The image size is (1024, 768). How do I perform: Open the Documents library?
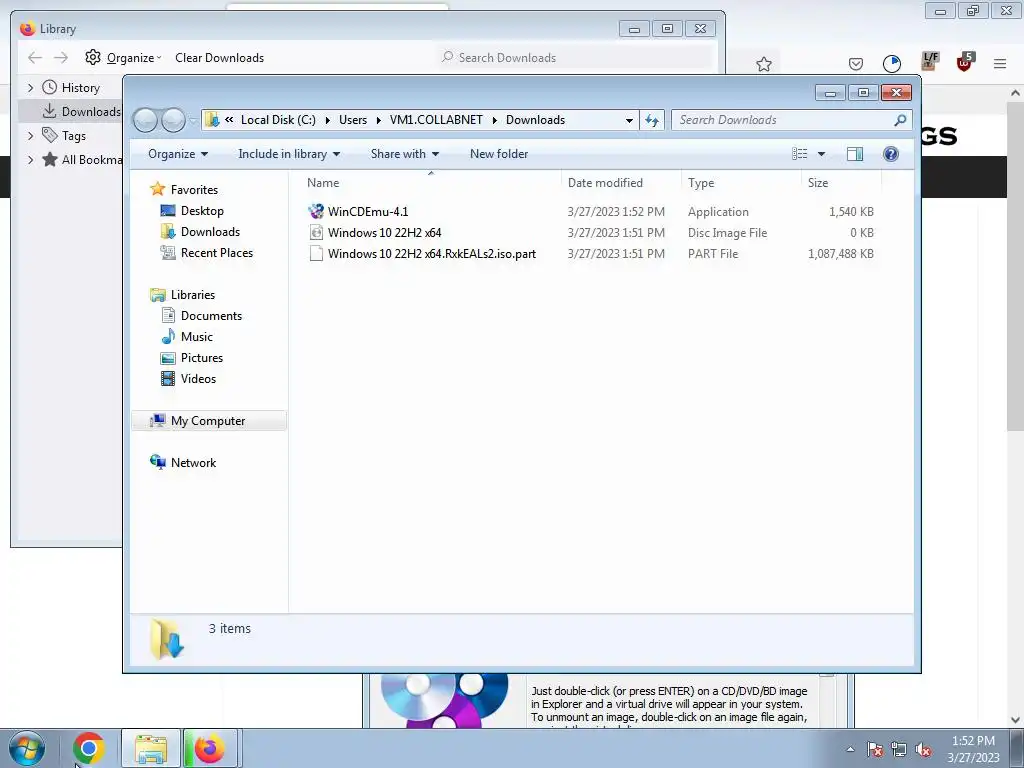(211, 315)
